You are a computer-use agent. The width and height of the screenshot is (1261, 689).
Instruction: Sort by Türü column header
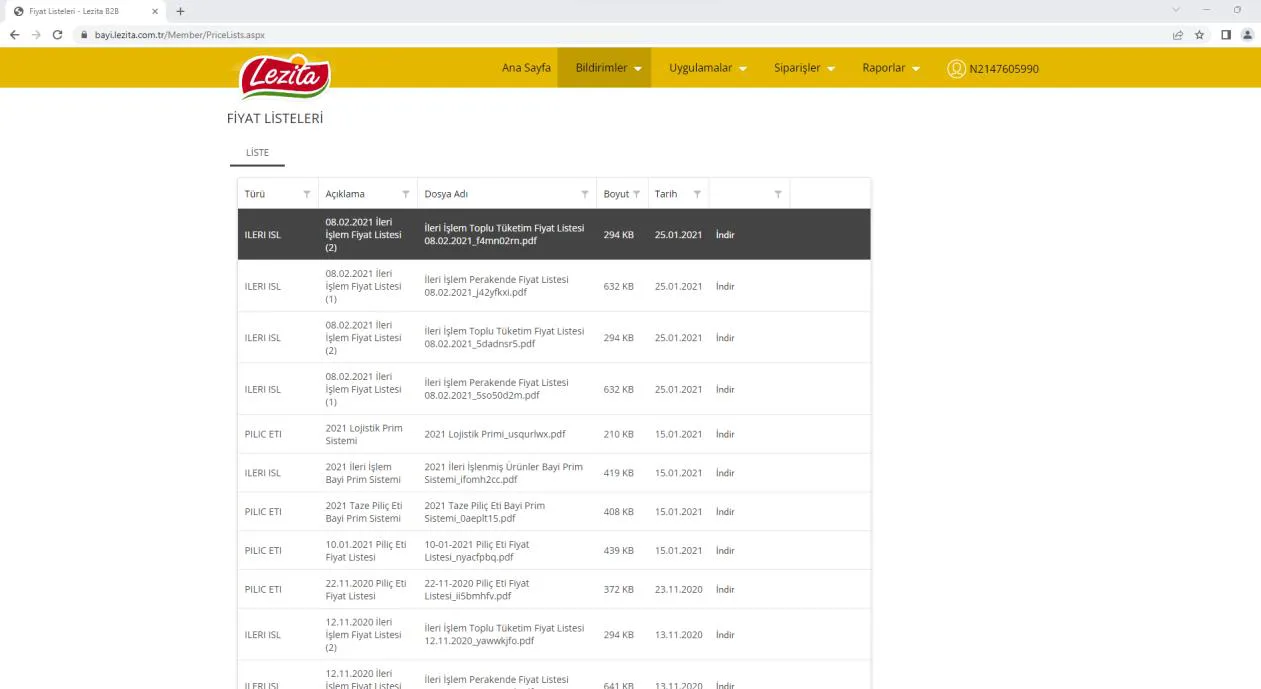coord(255,194)
